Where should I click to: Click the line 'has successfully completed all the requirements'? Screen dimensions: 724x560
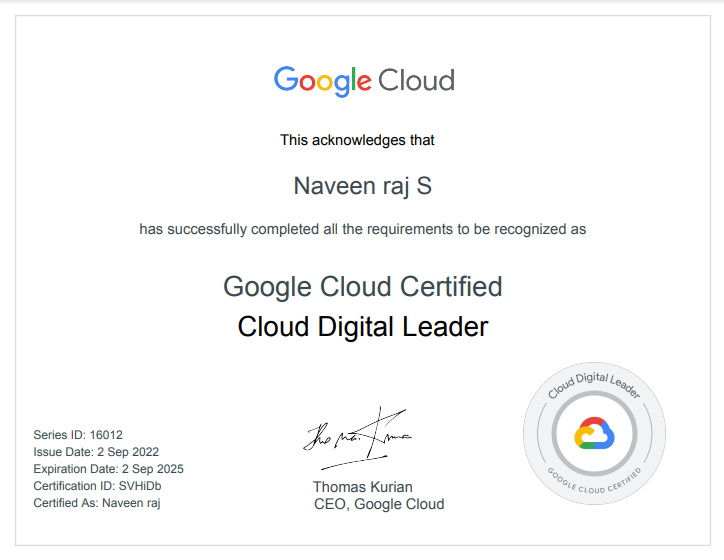pyautogui.click(x=362, y=229)
